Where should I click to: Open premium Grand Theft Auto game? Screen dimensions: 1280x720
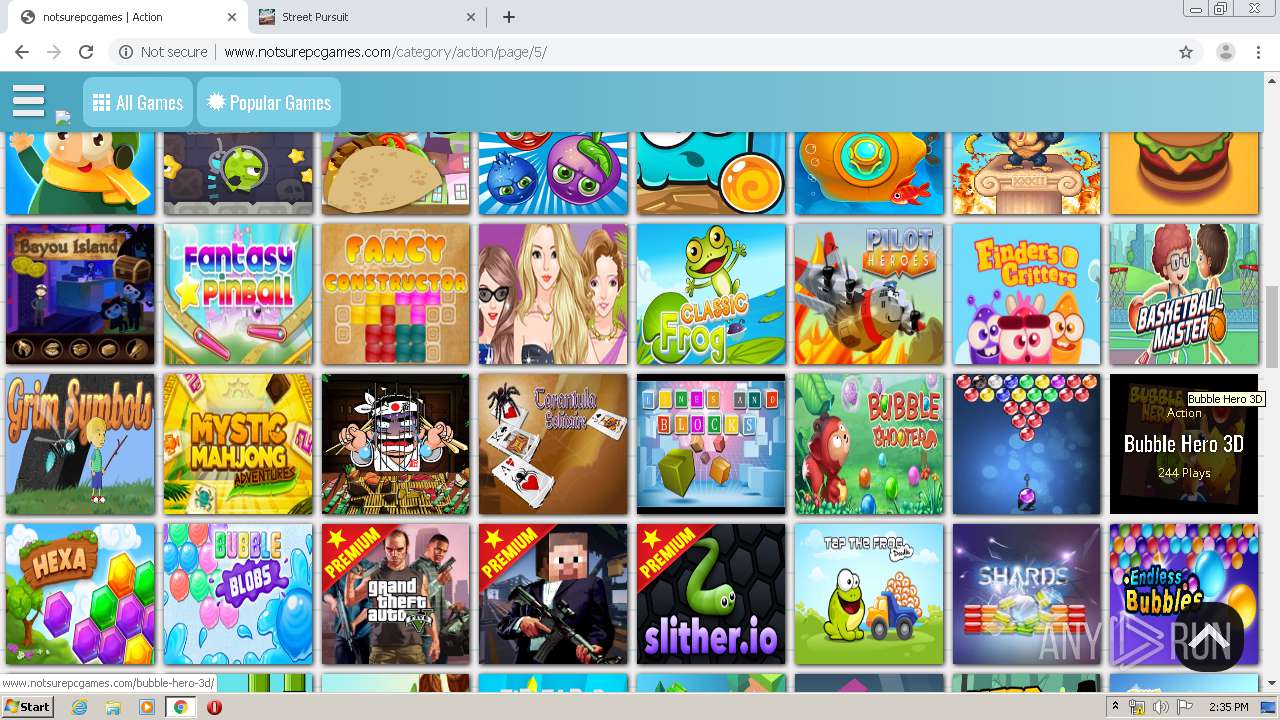pyautogui.click(x=396, y=594)
